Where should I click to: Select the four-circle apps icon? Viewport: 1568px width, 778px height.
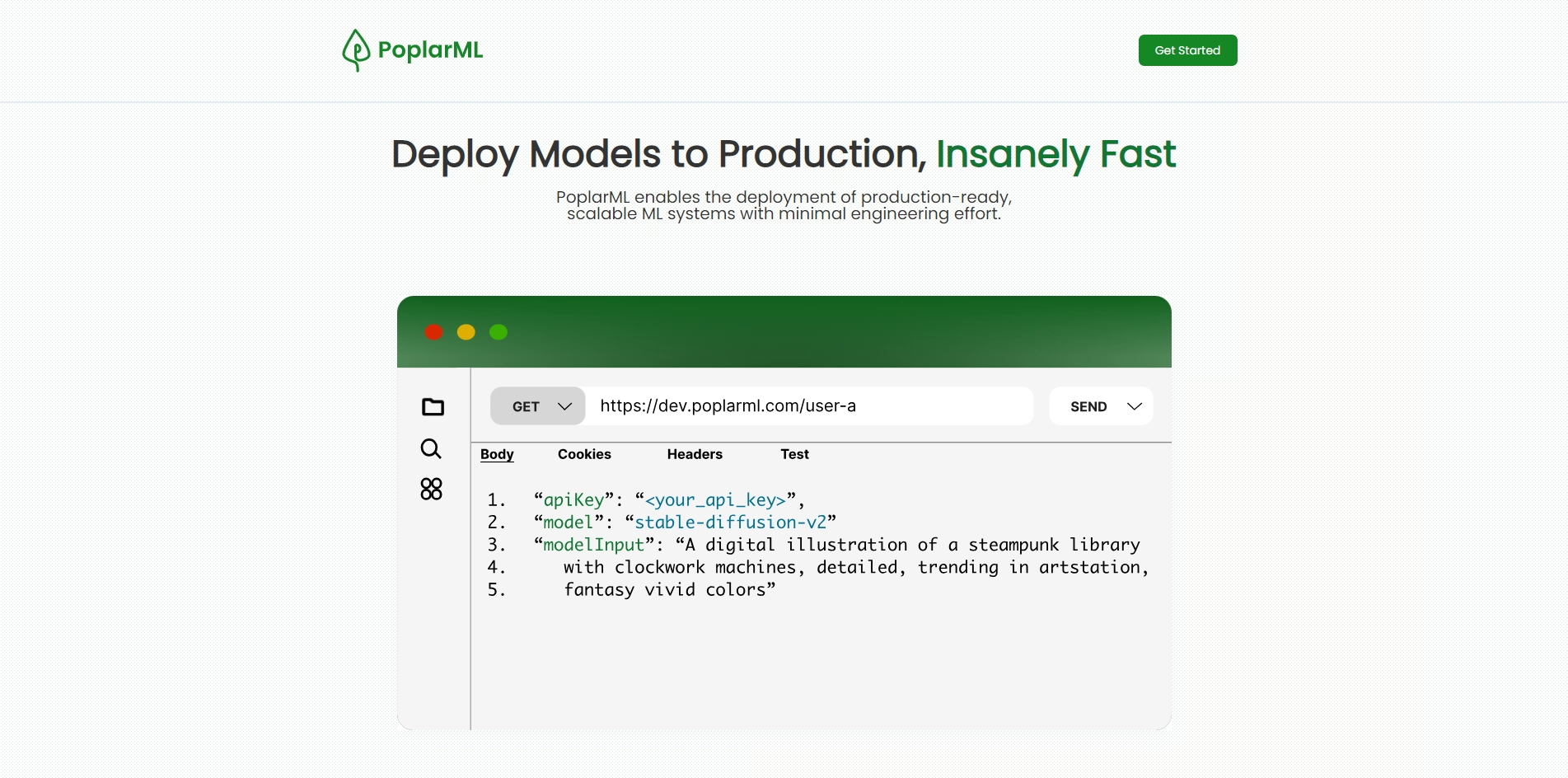click(x=431, y=490)
